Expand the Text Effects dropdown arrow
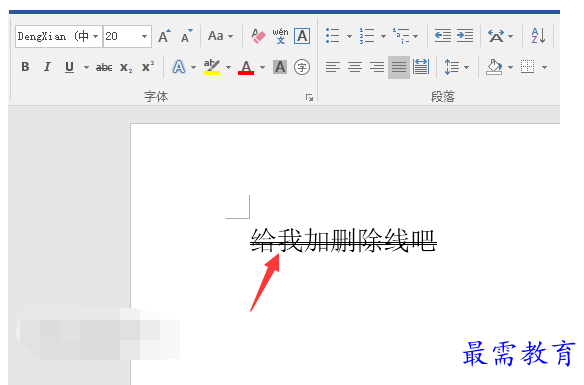The height and width of the screenshot is (385, 584). tap(193, 67)
